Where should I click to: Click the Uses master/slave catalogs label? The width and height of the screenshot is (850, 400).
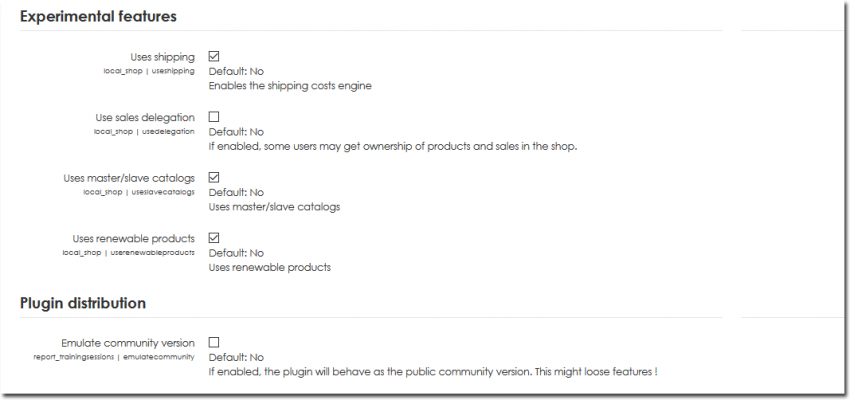coord(129,178)
